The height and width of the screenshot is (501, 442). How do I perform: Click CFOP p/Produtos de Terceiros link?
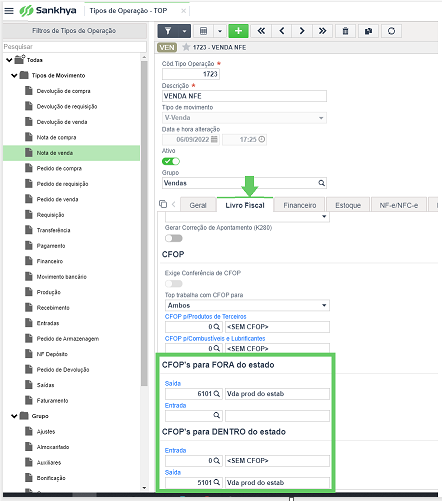205,316
